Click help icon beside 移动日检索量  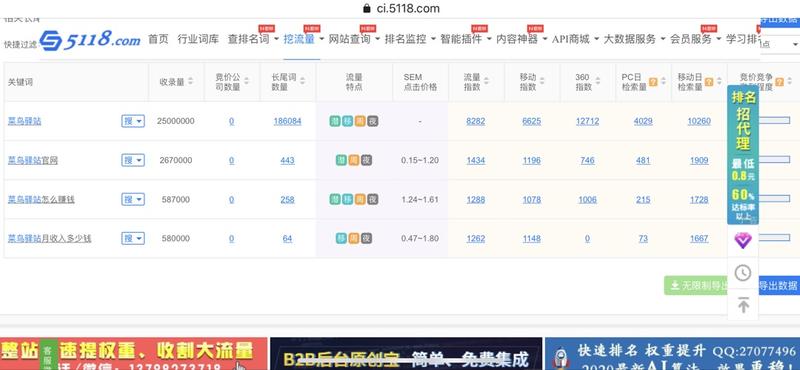pos(709,82)
